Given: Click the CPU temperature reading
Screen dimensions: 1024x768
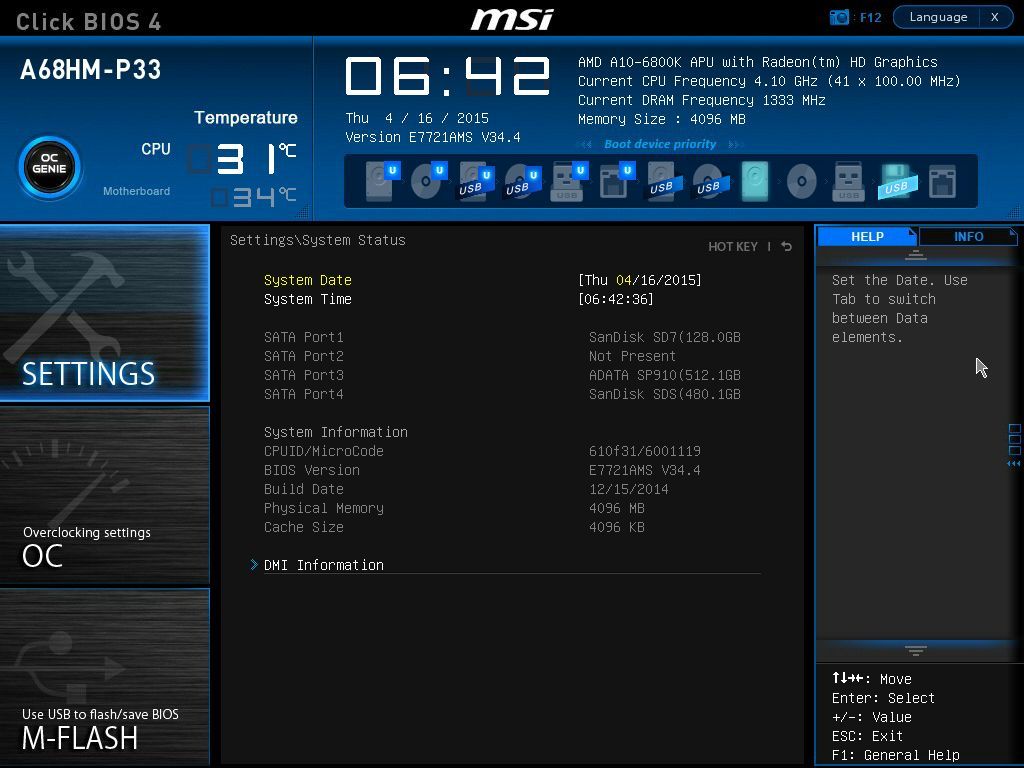Looking at the screenshot, I should coord(243,159).
